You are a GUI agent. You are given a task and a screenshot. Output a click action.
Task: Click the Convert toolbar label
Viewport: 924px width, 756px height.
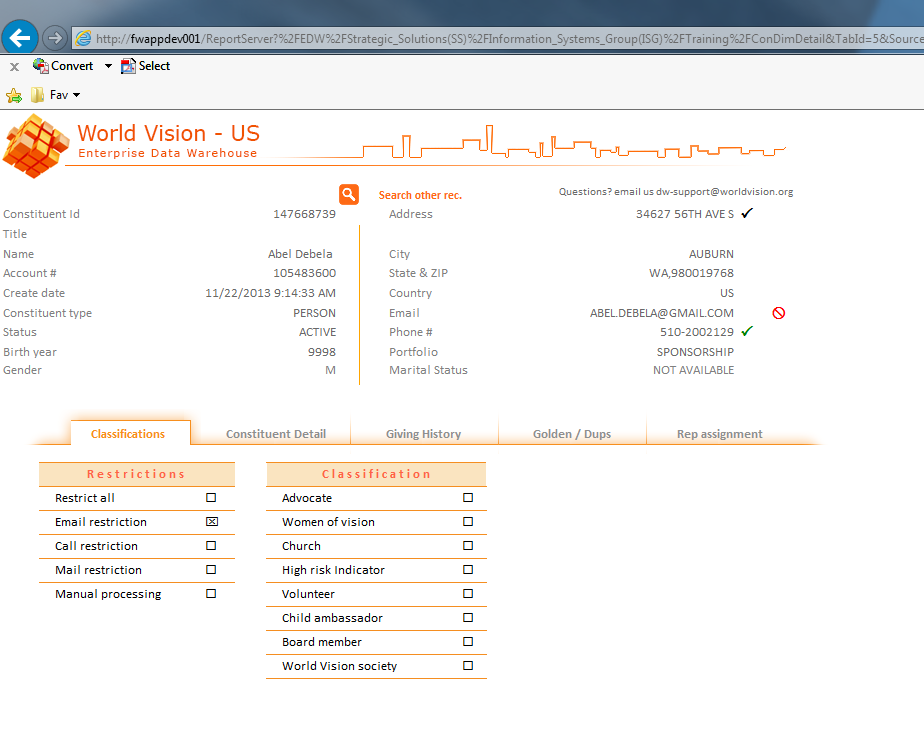pos(72,66)
